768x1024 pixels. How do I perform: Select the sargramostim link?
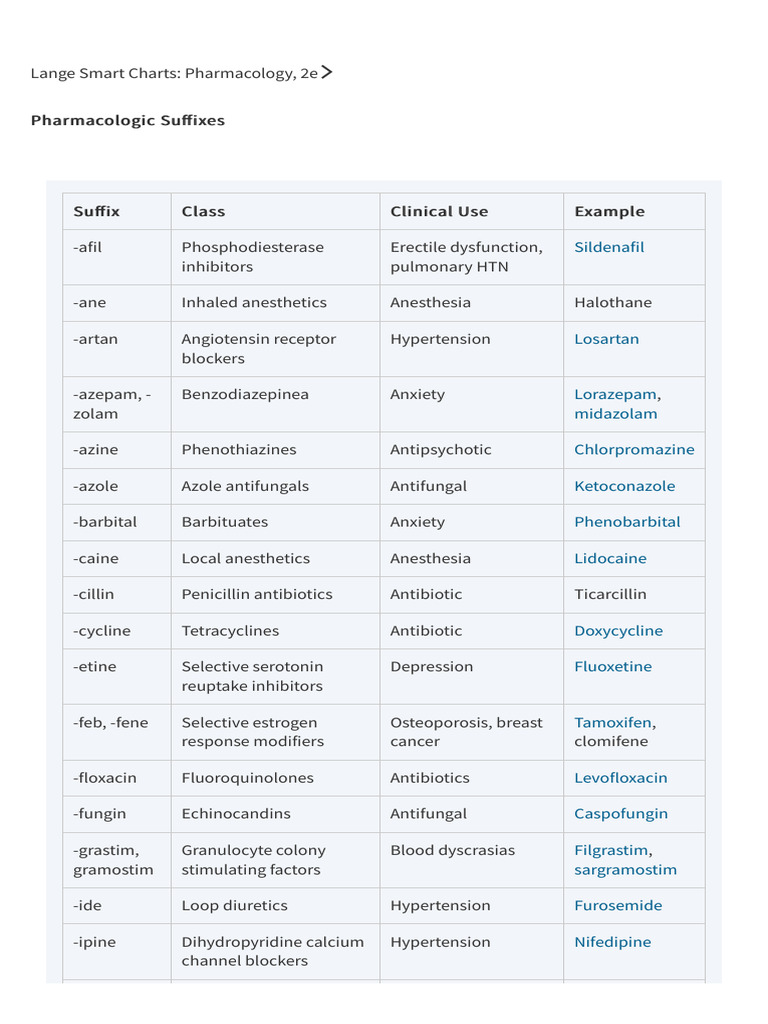click(x=625, y=869)
